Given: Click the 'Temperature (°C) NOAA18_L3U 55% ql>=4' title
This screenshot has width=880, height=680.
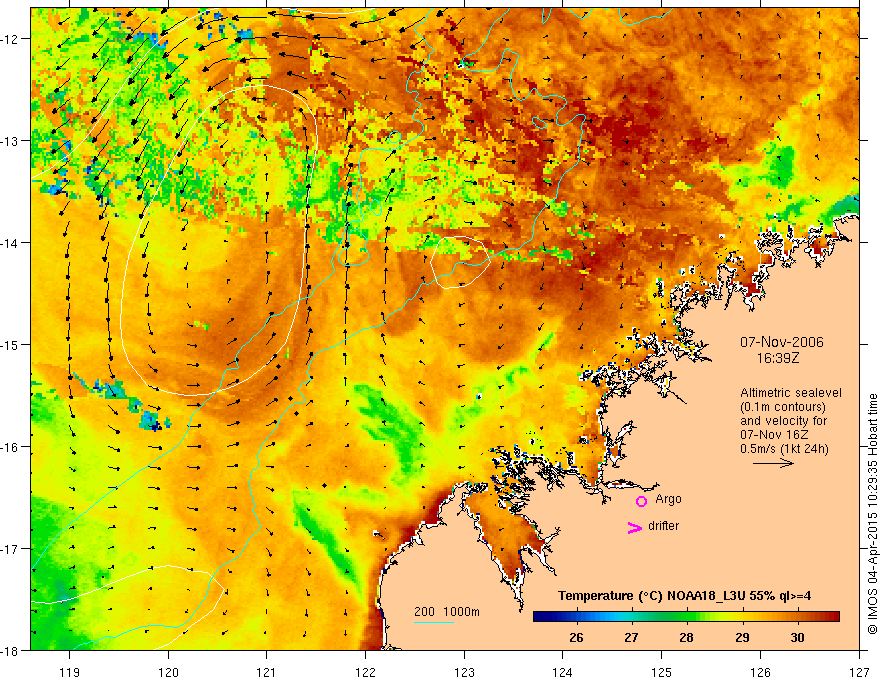Looking at the screenshot, I should click(x=684, y=596).
